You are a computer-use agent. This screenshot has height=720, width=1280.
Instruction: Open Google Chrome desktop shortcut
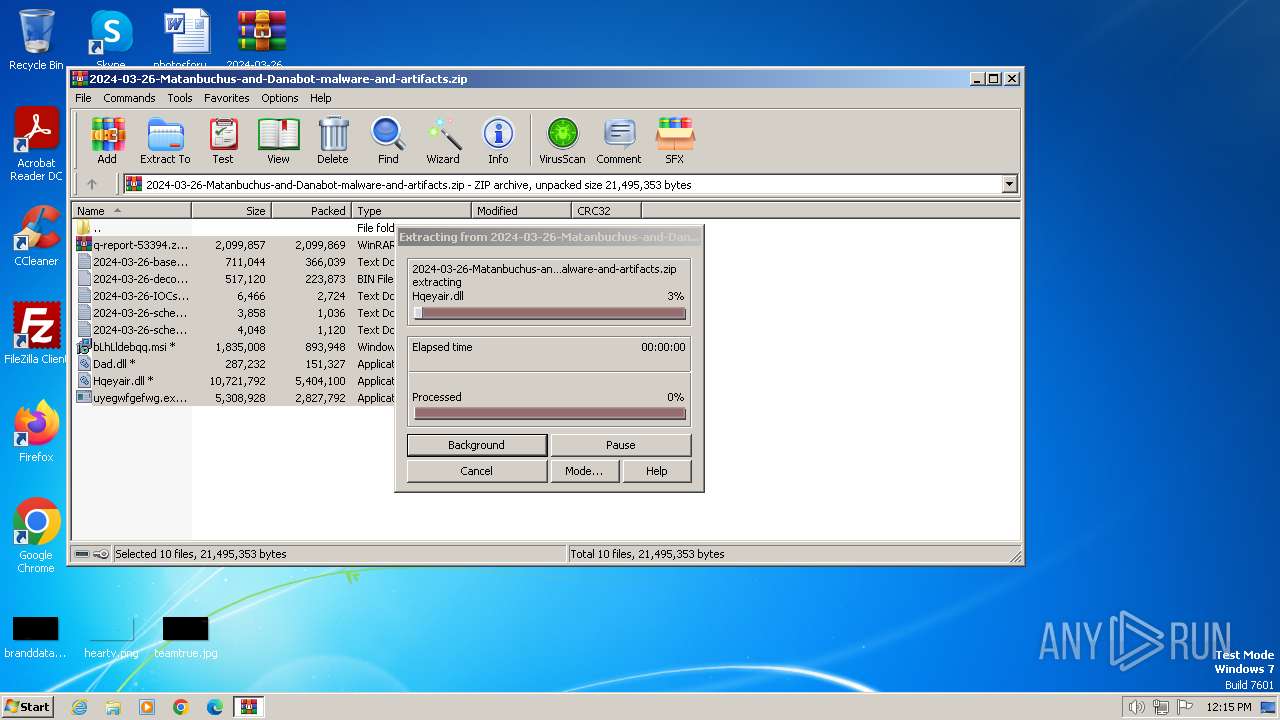coord(36,536)
